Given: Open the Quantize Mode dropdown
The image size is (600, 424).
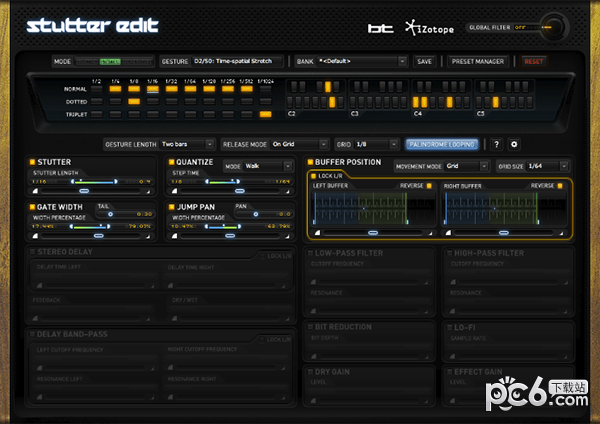Looking at the screenshot, I should [268, 166].
